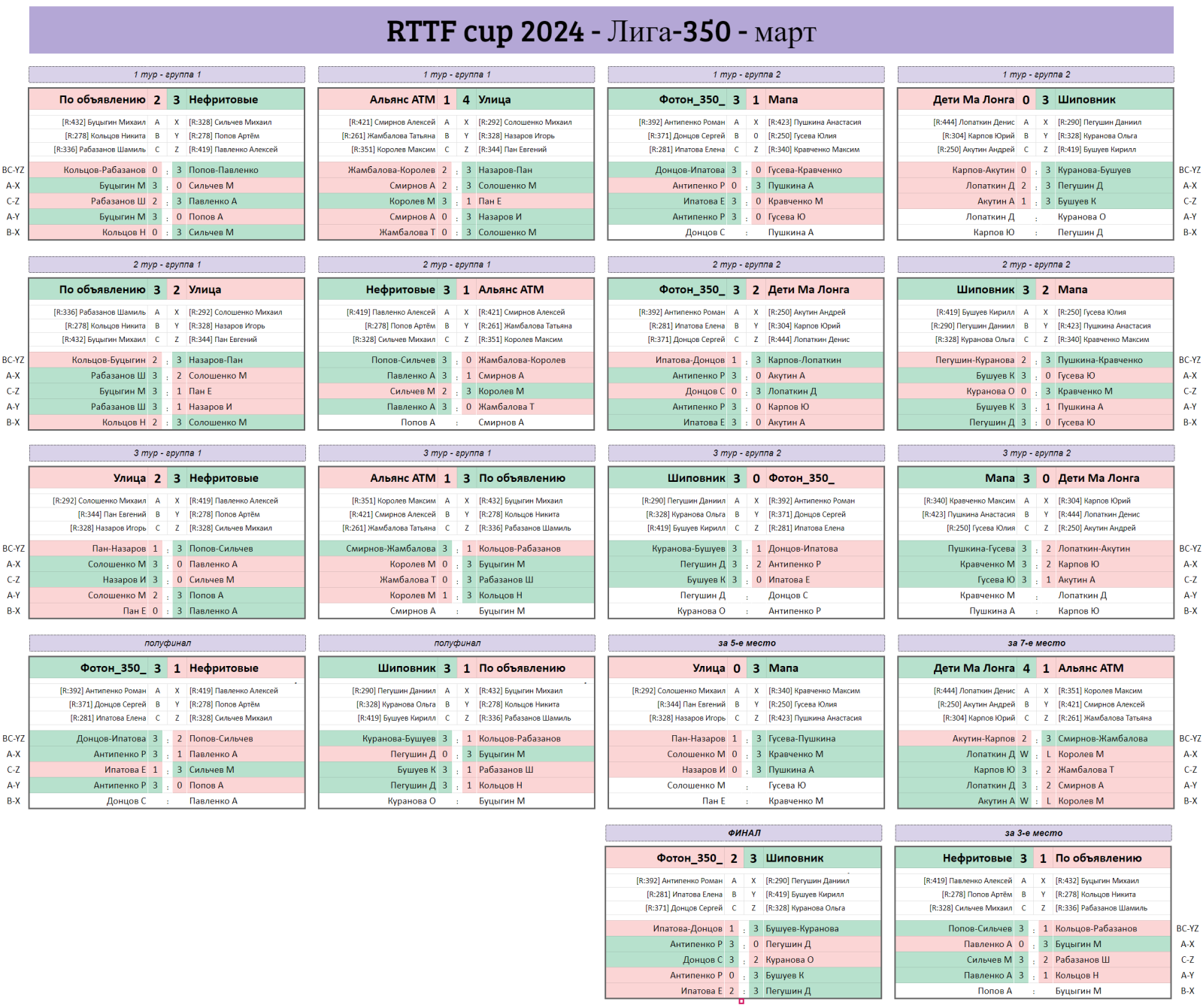Click the 'Пушкина-Кравченко' doubles pair
The image size is (1203, 1008).
1100,360
